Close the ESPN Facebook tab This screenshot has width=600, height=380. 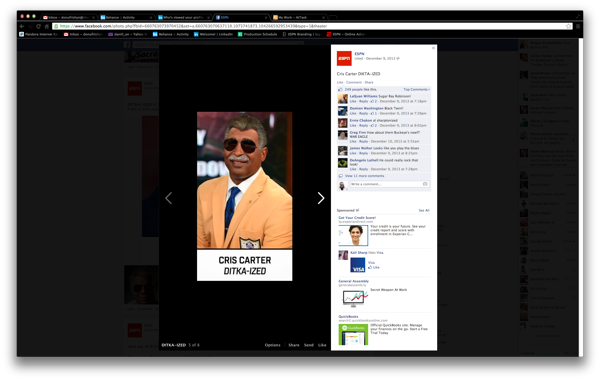pyautogui.click(x=266, y=18)
